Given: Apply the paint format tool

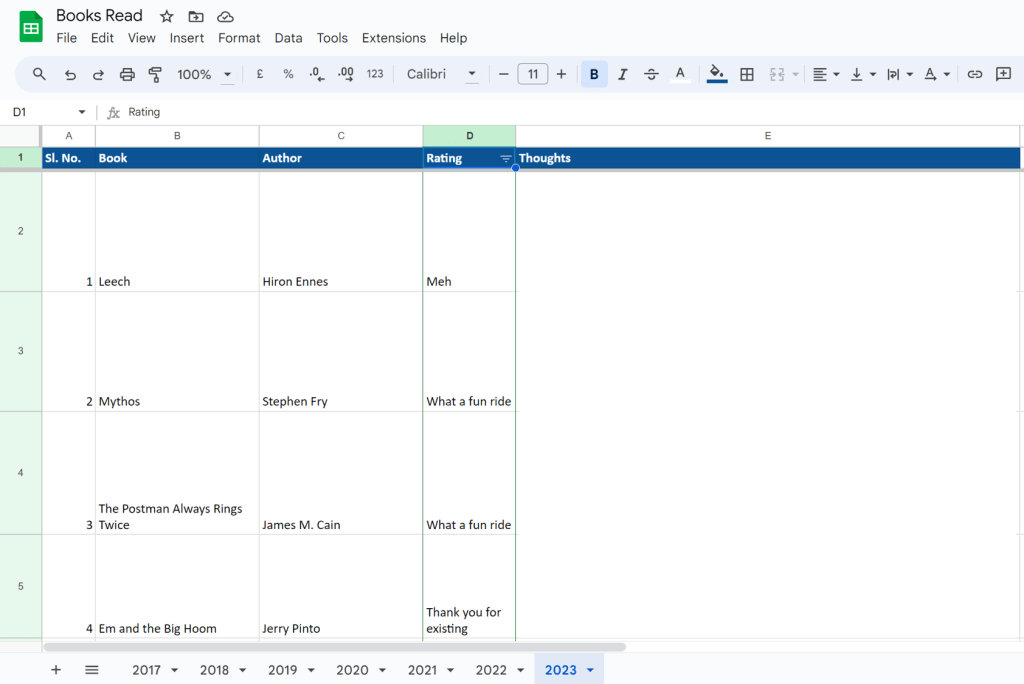Looking at the screenshot, I should point(155,74).
